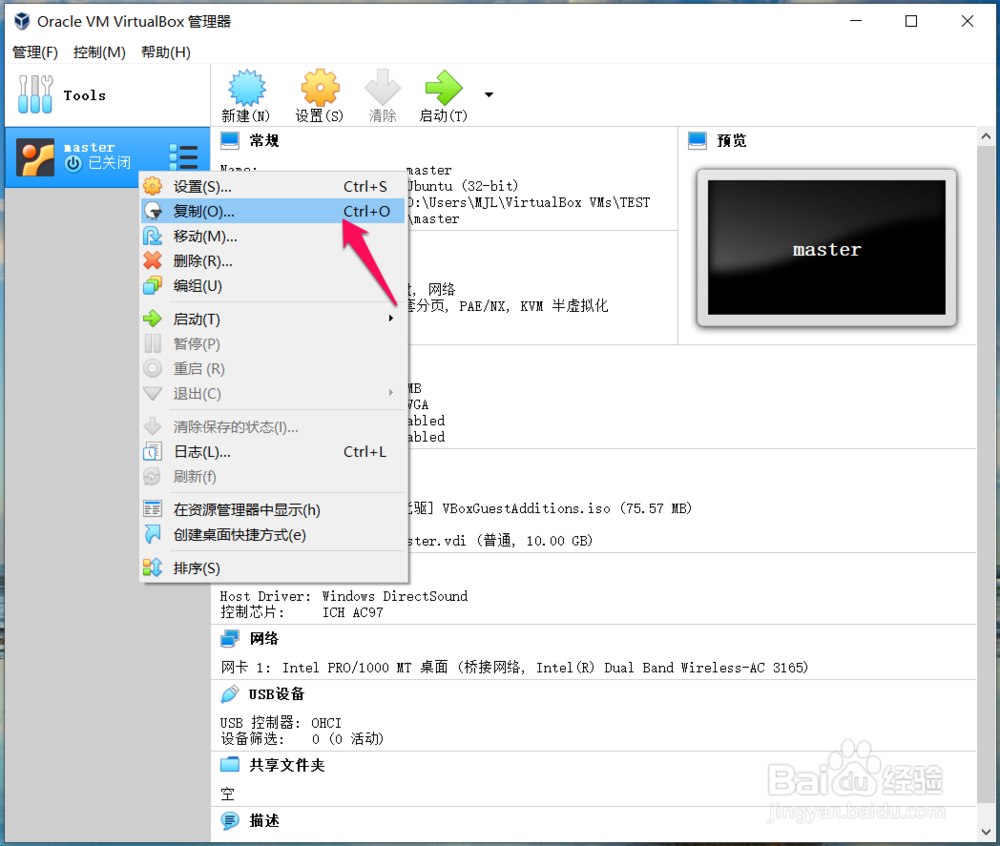Click the red X icon beside 删除(R)

point(153,261)
